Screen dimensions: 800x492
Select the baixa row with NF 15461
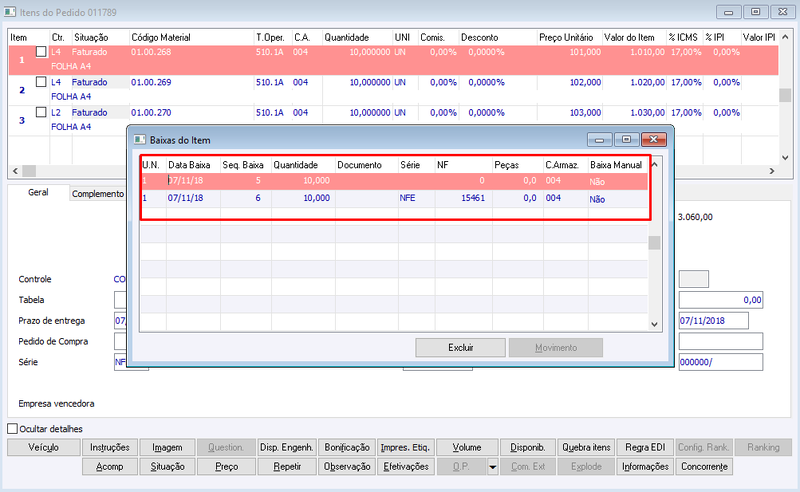394,198
